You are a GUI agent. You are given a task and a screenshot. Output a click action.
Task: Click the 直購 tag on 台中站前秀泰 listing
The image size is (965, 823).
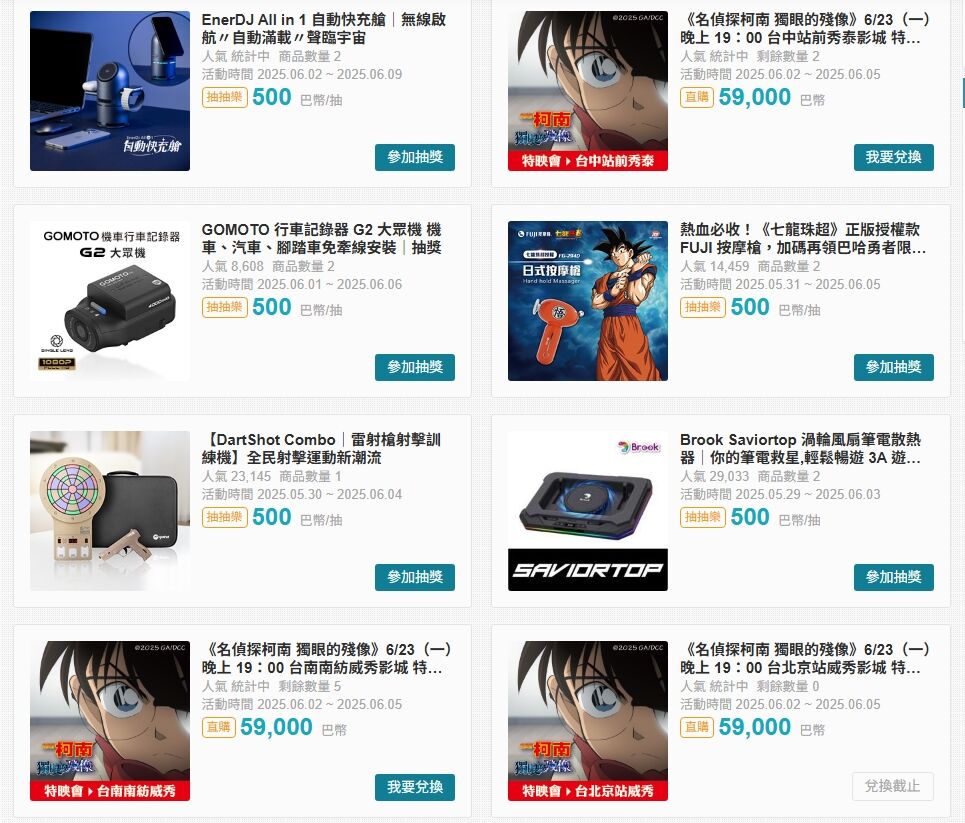tap(697, 97)
